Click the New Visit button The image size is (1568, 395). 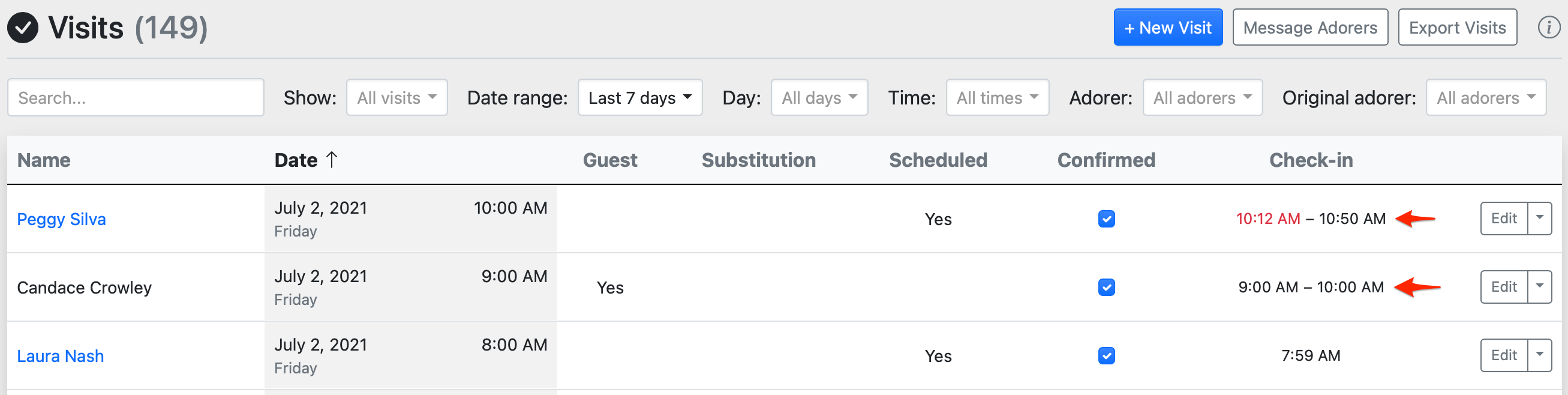tap(1167, 28)
